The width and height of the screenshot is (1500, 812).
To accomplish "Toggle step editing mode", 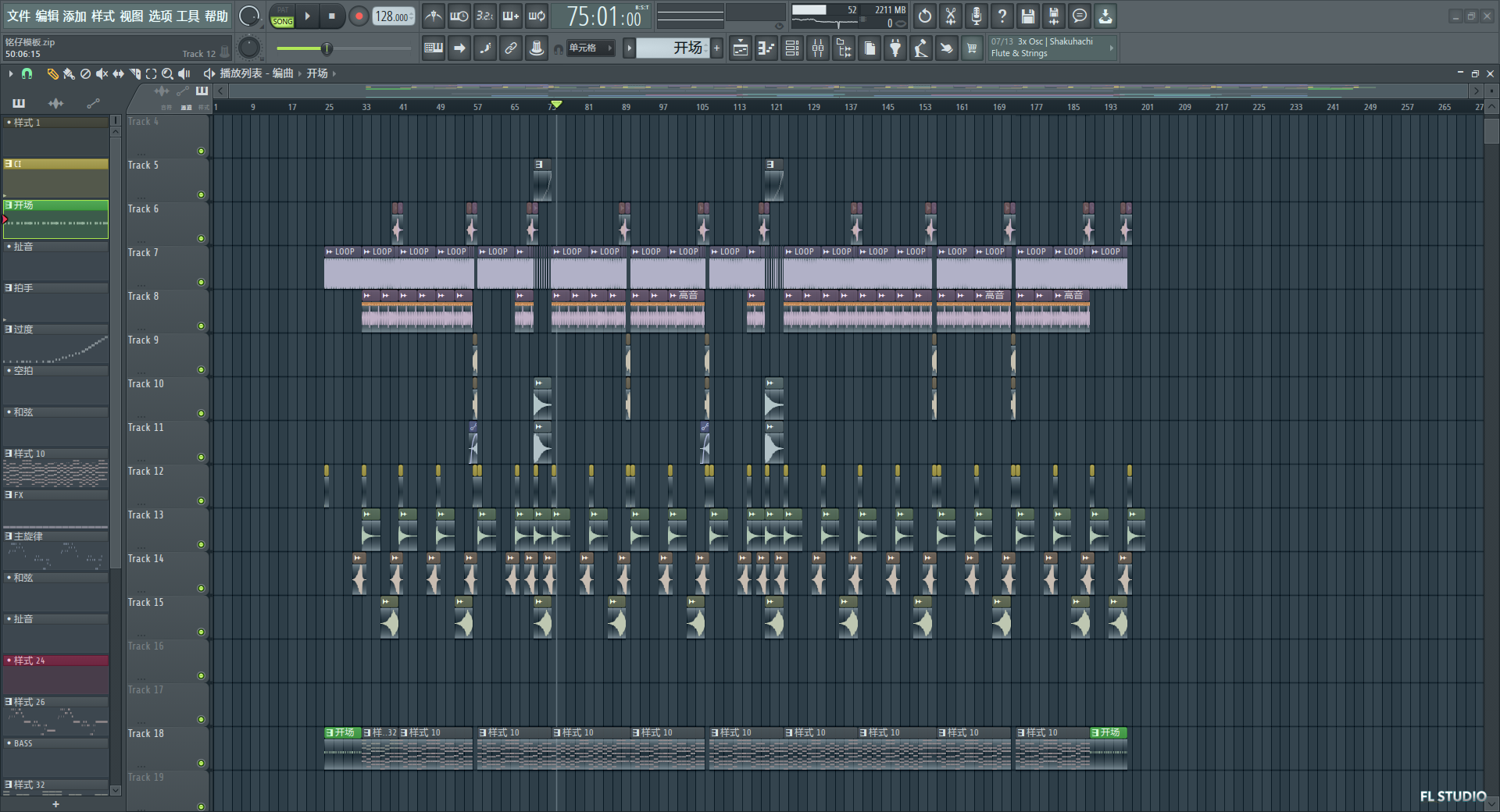I will tap(485, 48).
